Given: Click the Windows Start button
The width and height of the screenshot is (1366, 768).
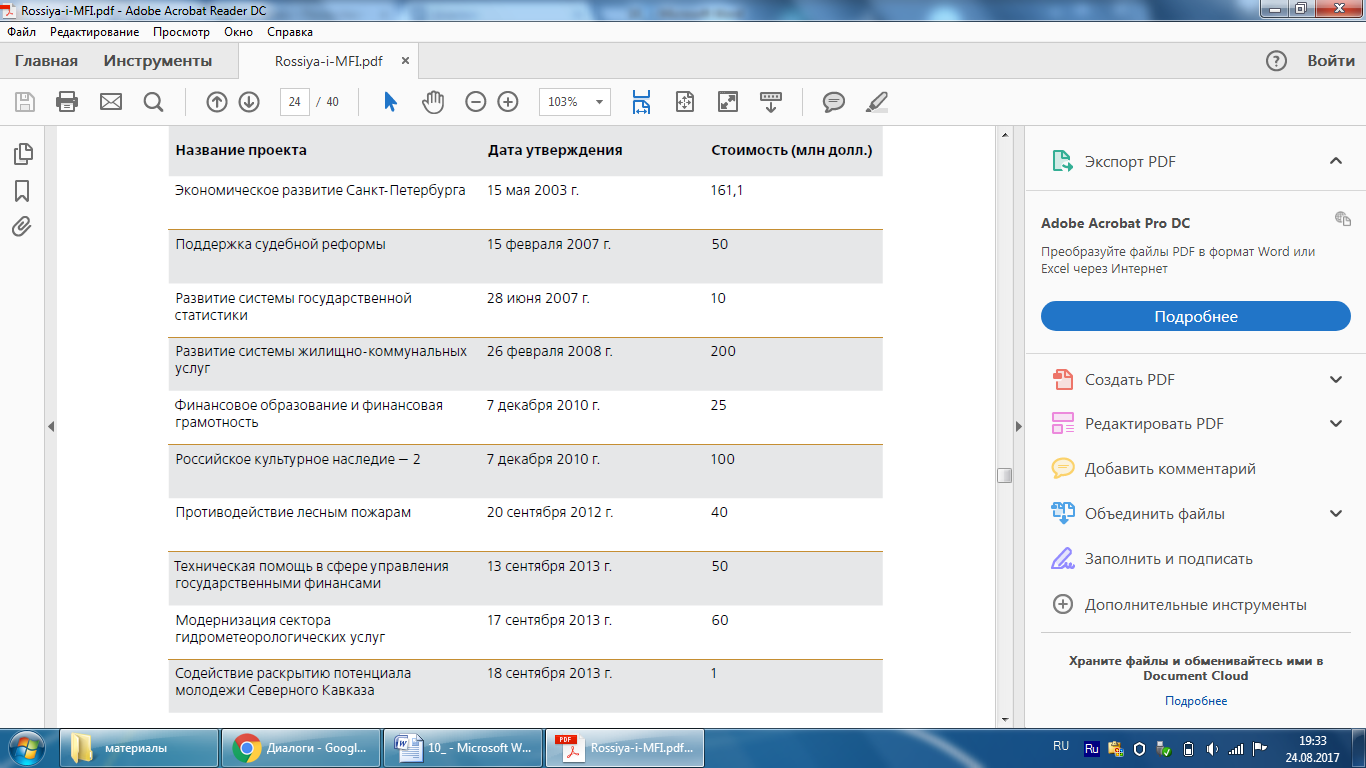Looking at the screenshot, I should tap(27, 748).
